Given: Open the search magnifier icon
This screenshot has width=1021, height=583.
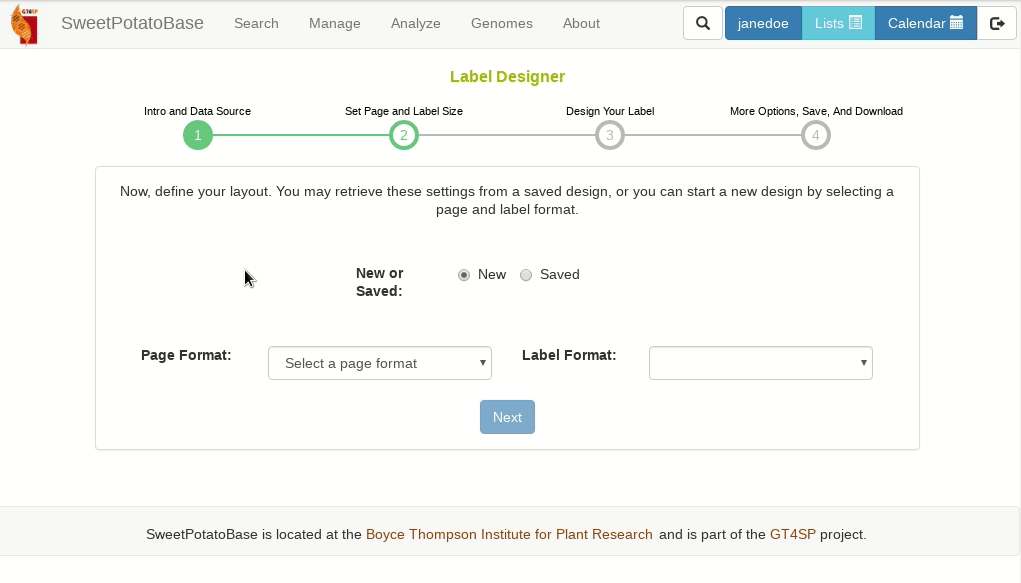Looking at the screenshot, I should pos(702,22).
